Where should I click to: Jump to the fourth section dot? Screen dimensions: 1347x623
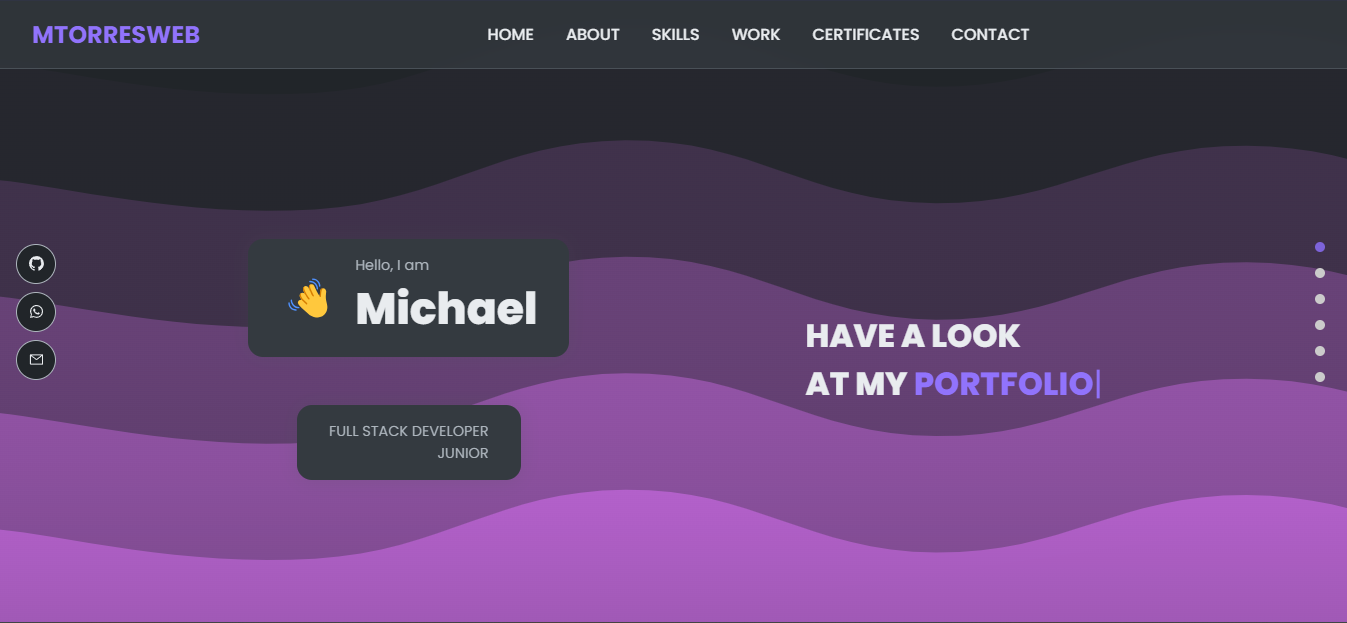(x=1320, y=325)
